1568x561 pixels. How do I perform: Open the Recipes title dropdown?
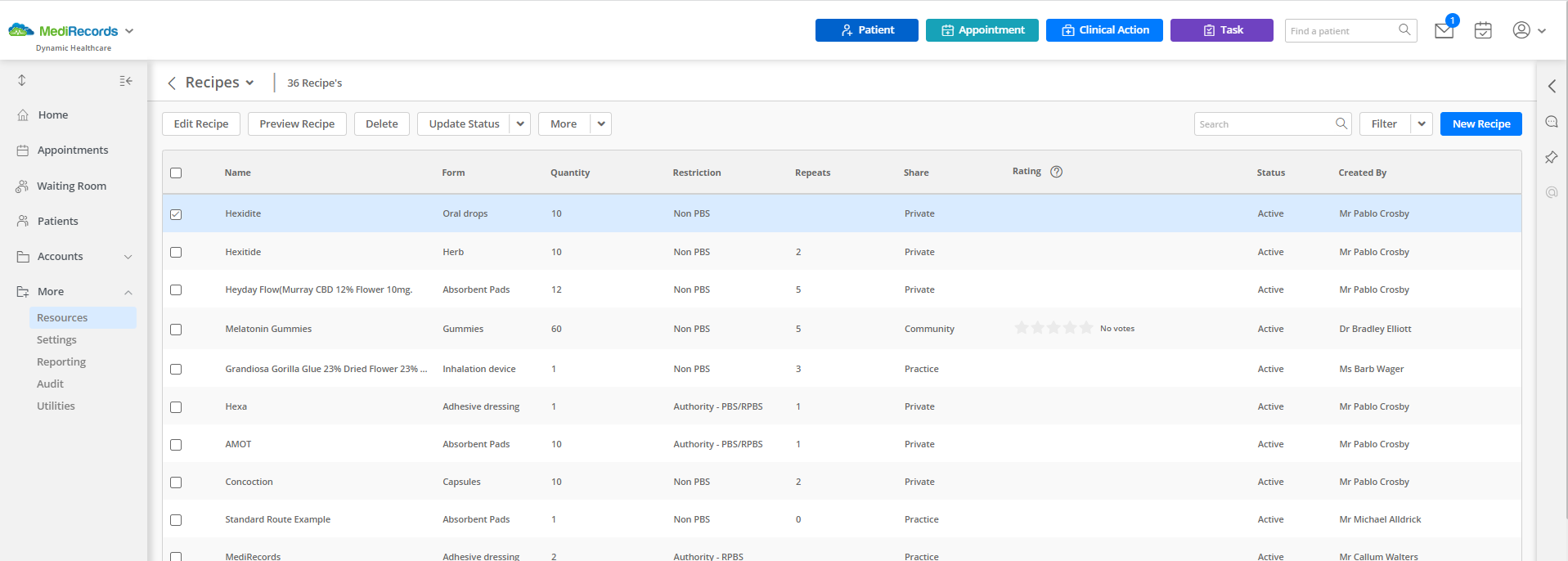coord(249,83)
